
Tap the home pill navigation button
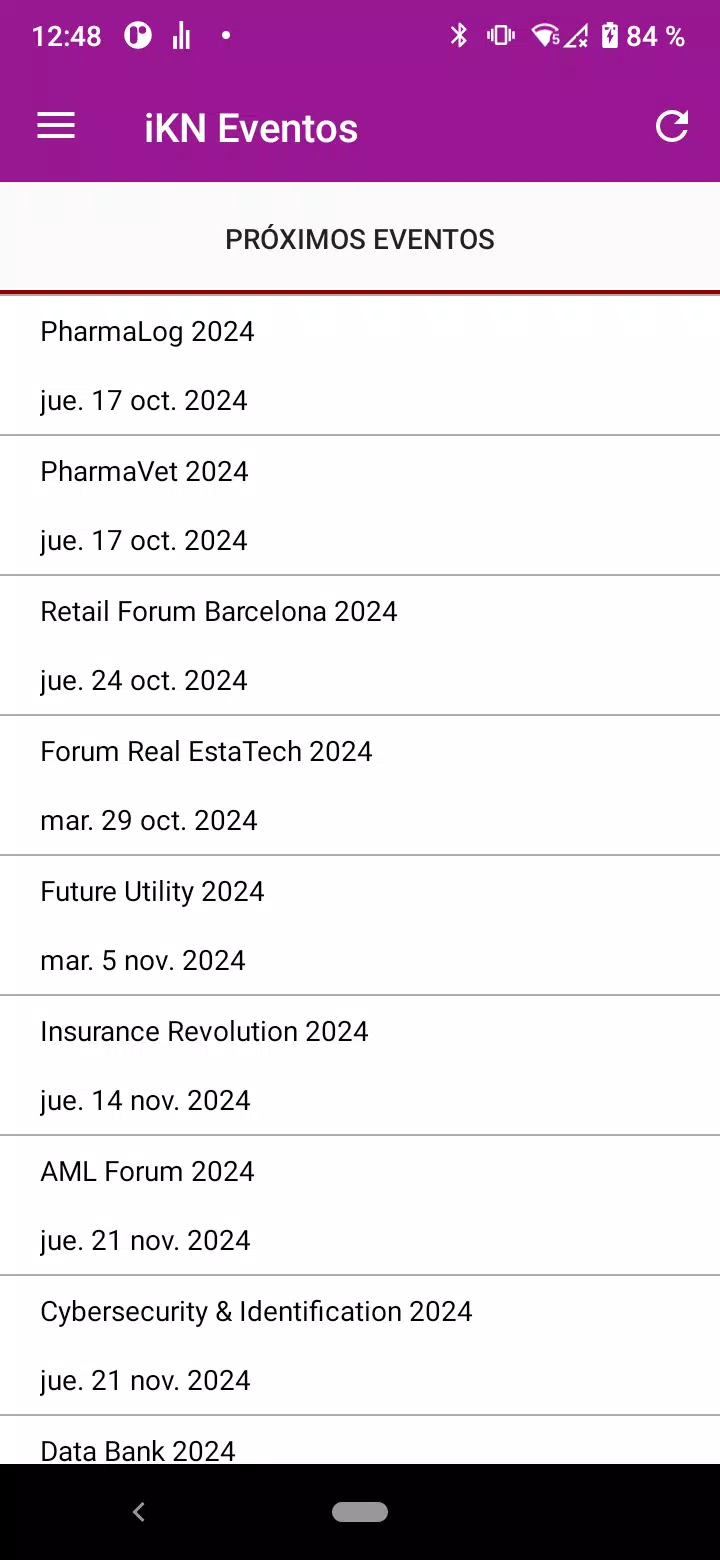coord(360,1512)
